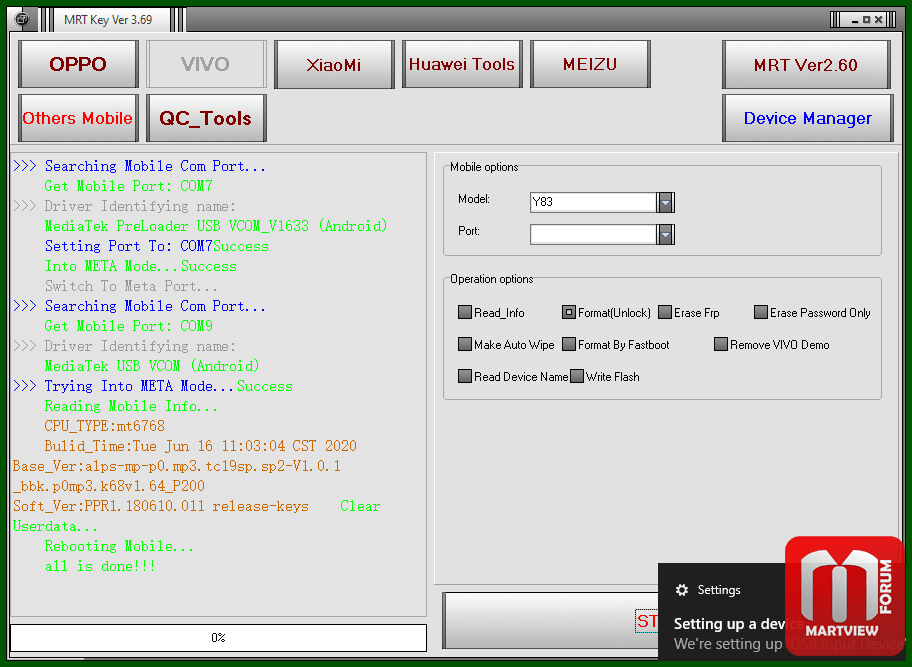Open the OPPO tools section
Viewport: 912px width, 667px height.
pyautogui.click(x=78, y=64)
